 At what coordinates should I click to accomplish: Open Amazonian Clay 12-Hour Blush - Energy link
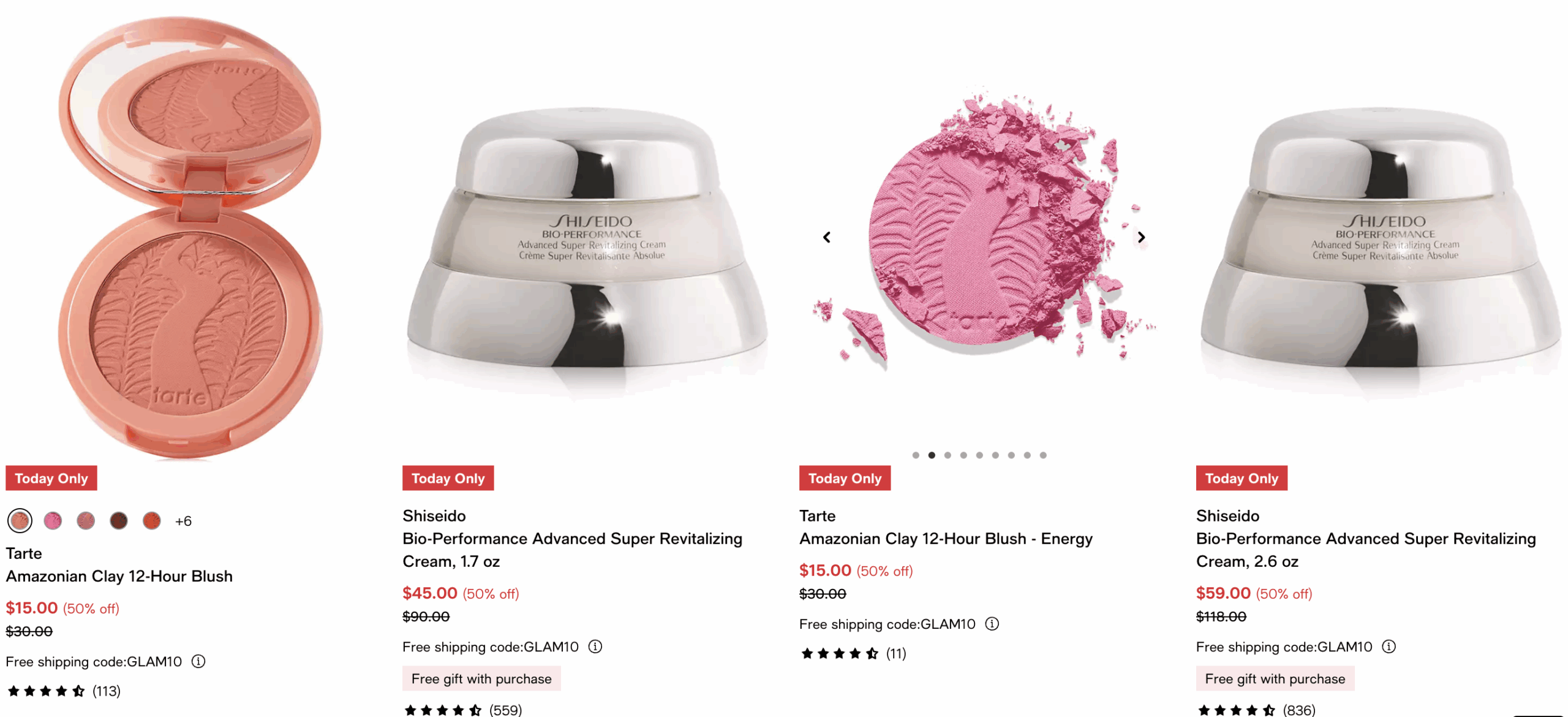pyautogui.click(x=946, y=539)
